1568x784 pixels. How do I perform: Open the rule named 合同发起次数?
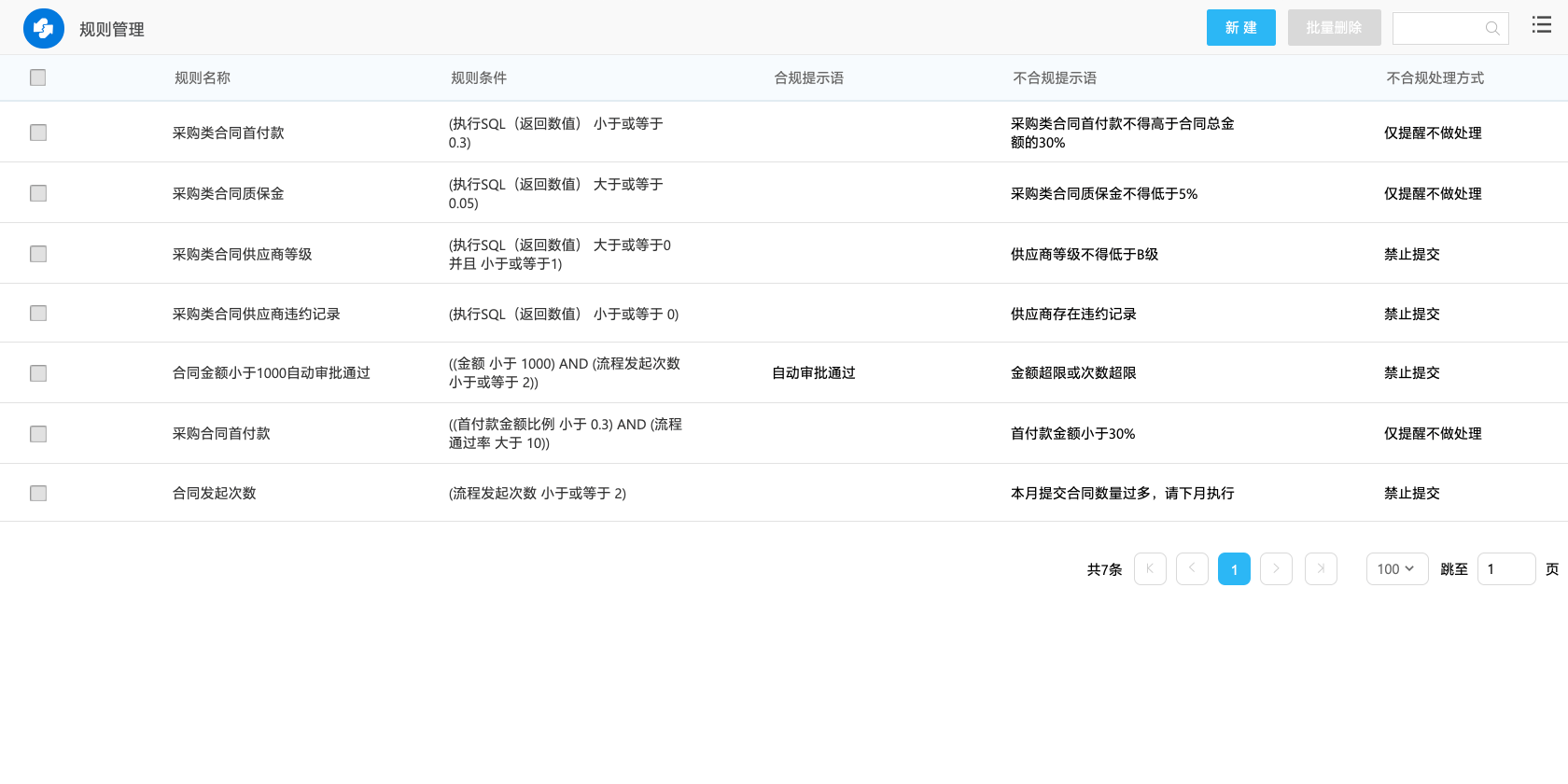pyautogui.click(x=215, y=494)
